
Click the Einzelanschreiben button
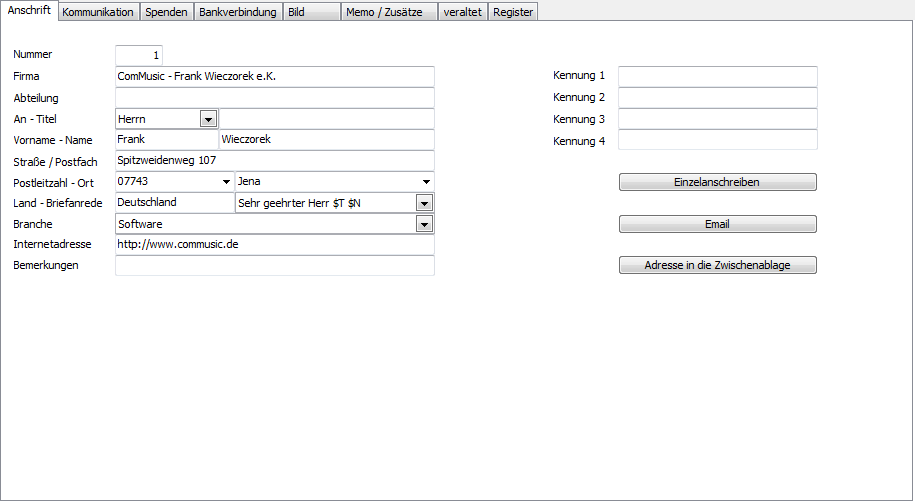tap(717, 182)
